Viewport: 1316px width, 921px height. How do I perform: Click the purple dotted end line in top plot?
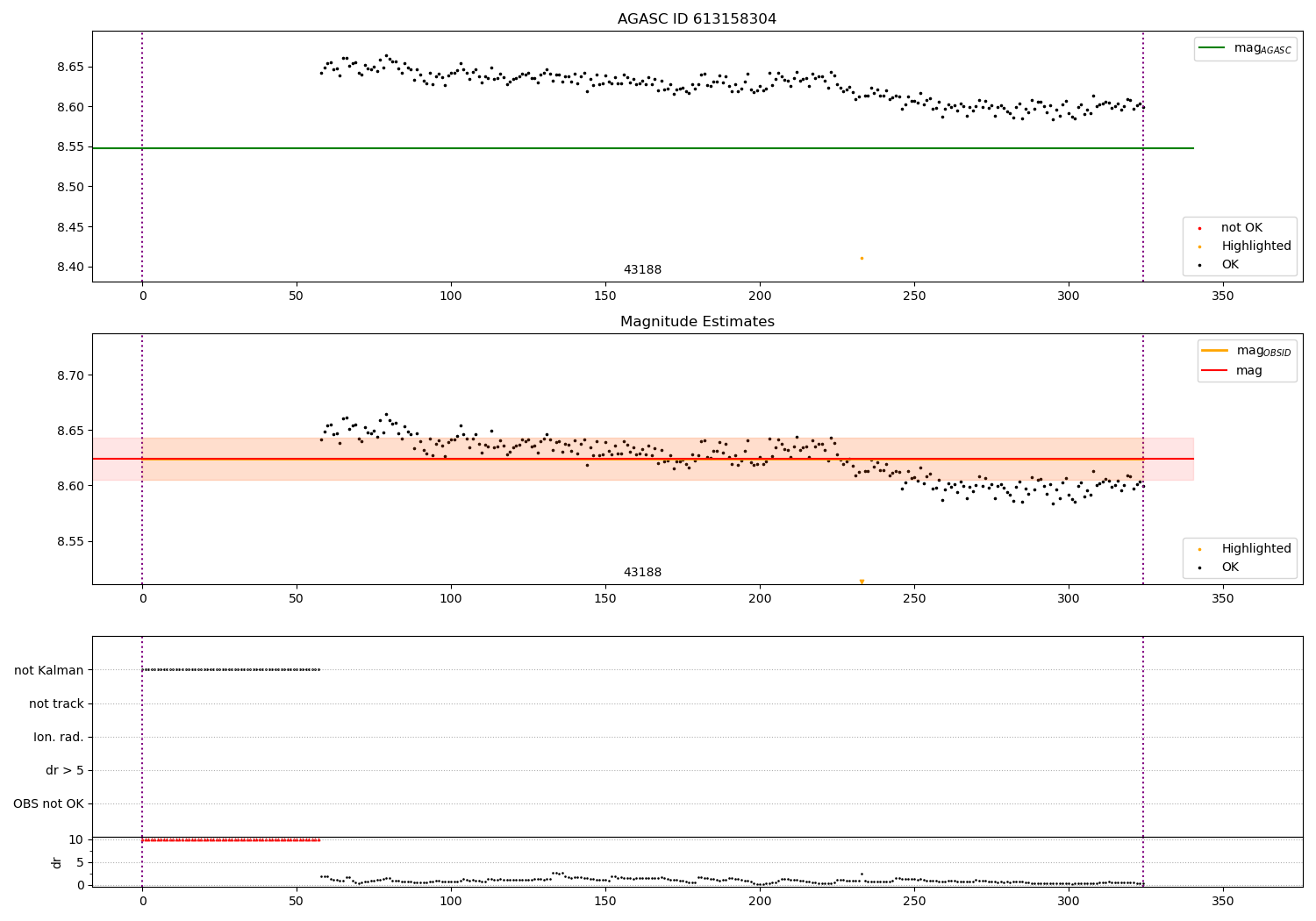[1143, 156]
